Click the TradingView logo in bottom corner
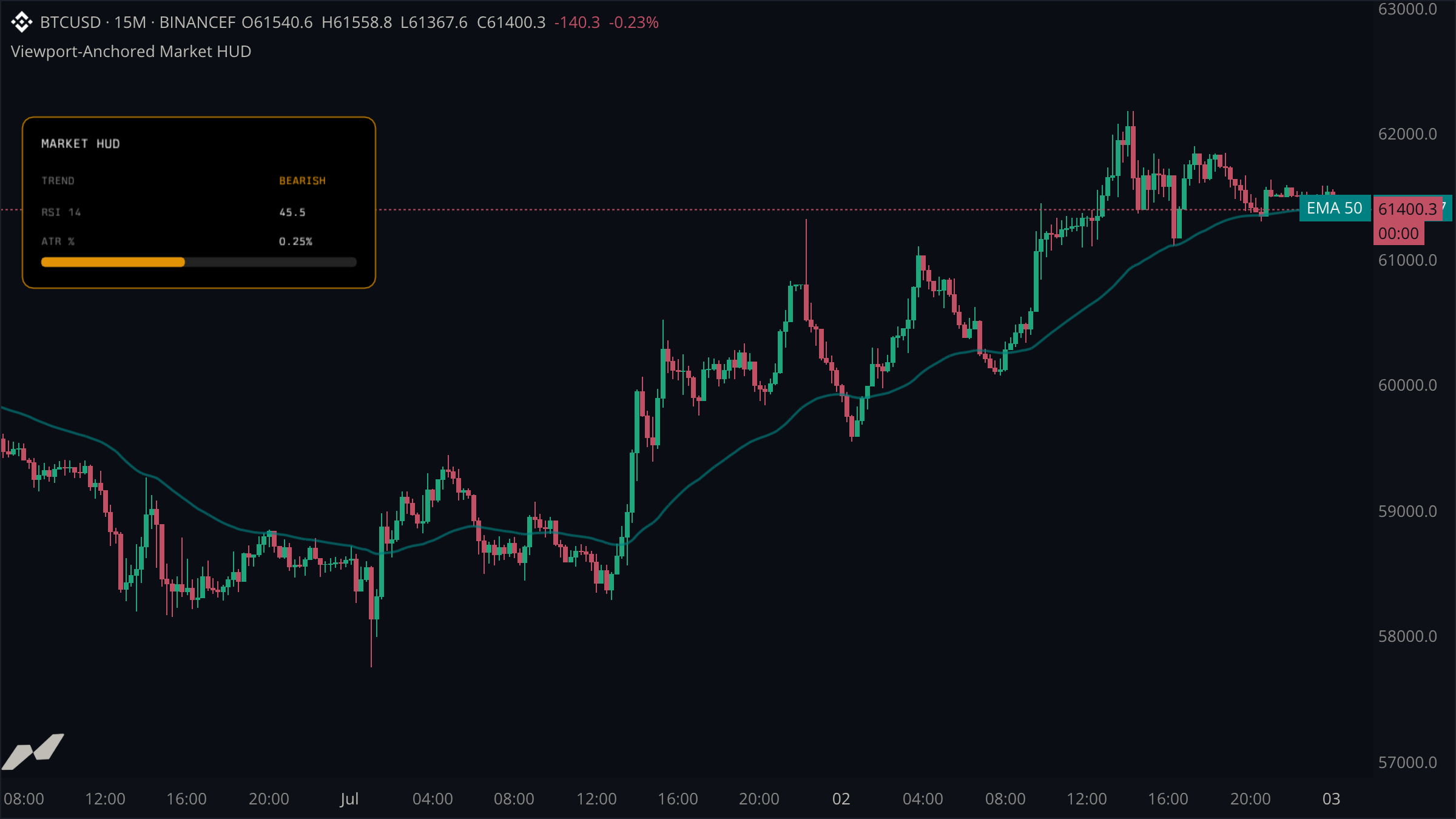 tap(33, 752)
